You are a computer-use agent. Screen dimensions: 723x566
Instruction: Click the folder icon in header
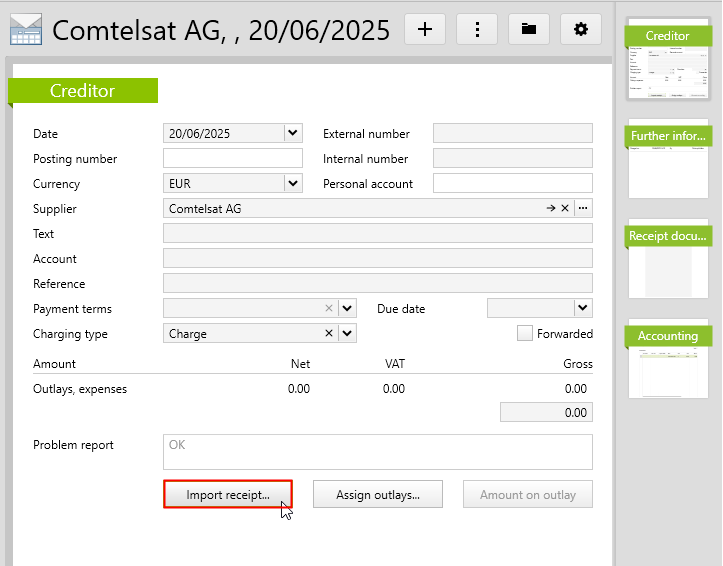point(529,29)
